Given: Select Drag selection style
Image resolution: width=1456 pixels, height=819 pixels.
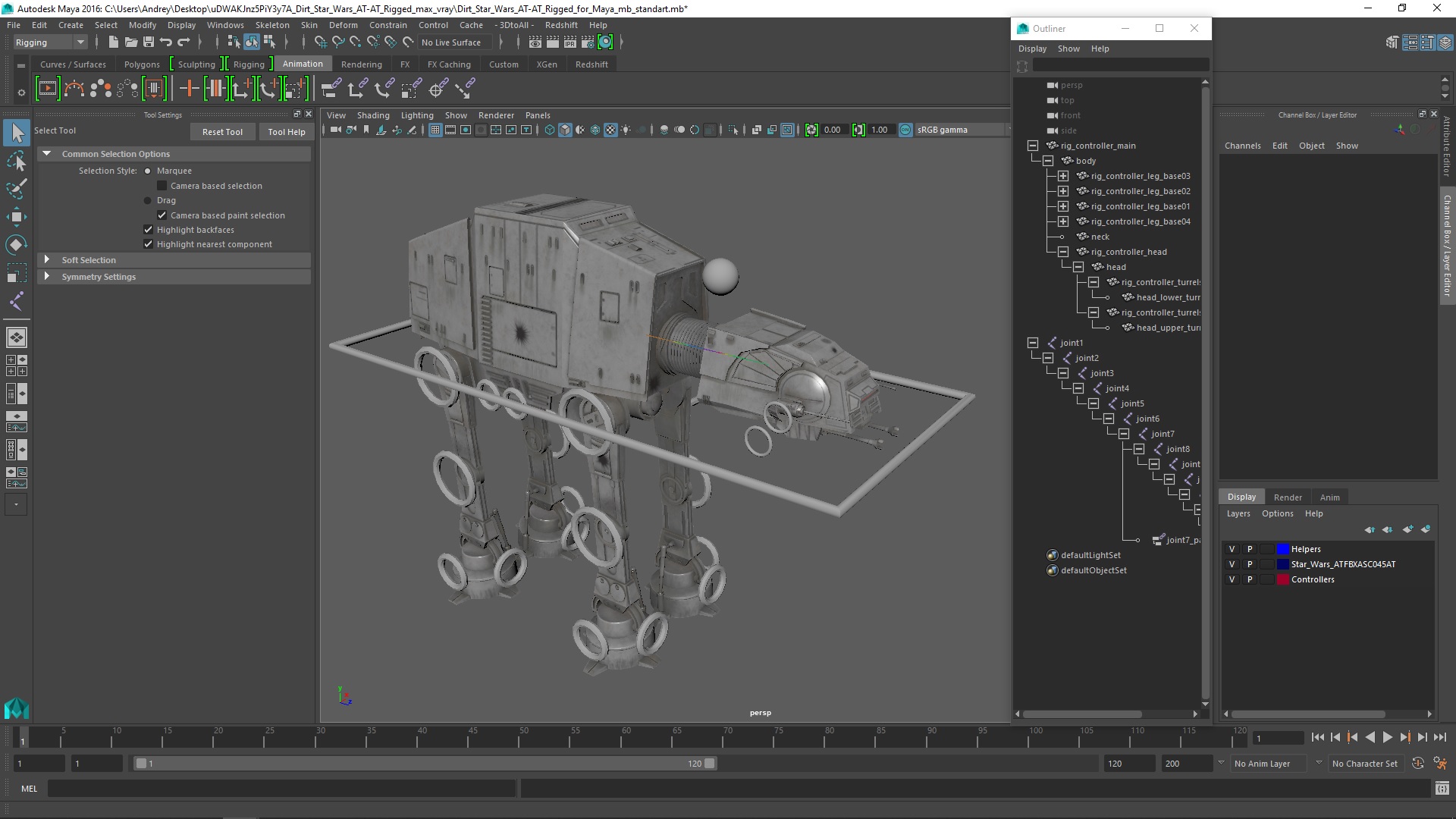Looking at the screenshot, I should tap(148, 201).
